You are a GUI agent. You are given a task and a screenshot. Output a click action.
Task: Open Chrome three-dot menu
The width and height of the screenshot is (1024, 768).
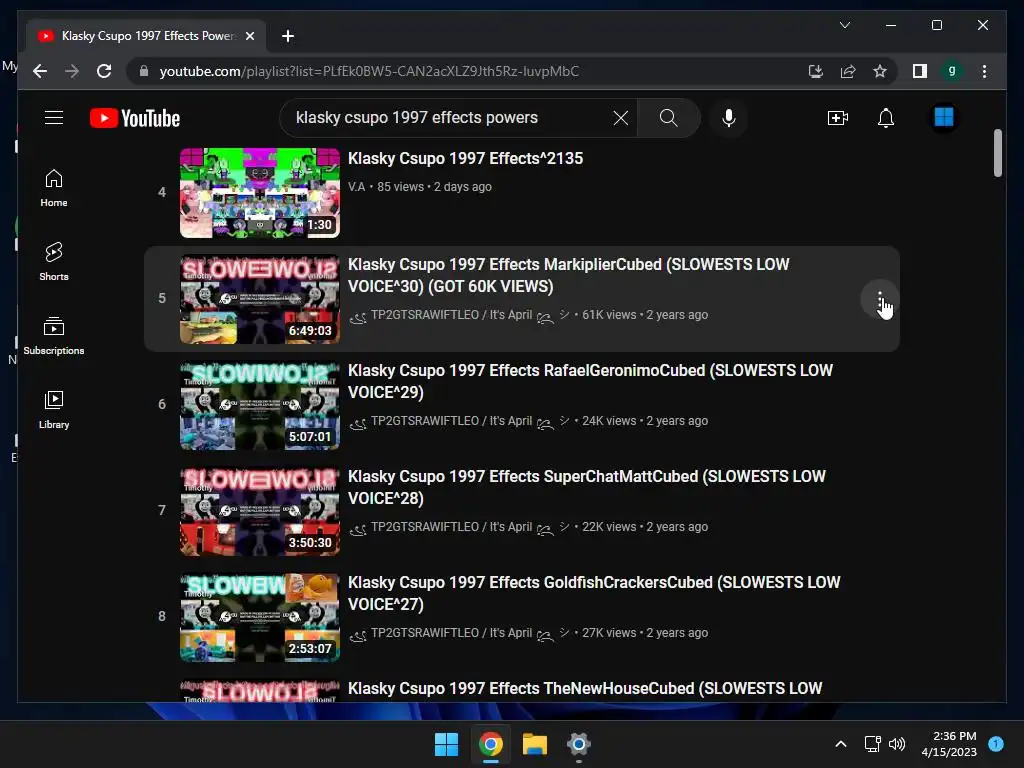click(x=984, y=71)
